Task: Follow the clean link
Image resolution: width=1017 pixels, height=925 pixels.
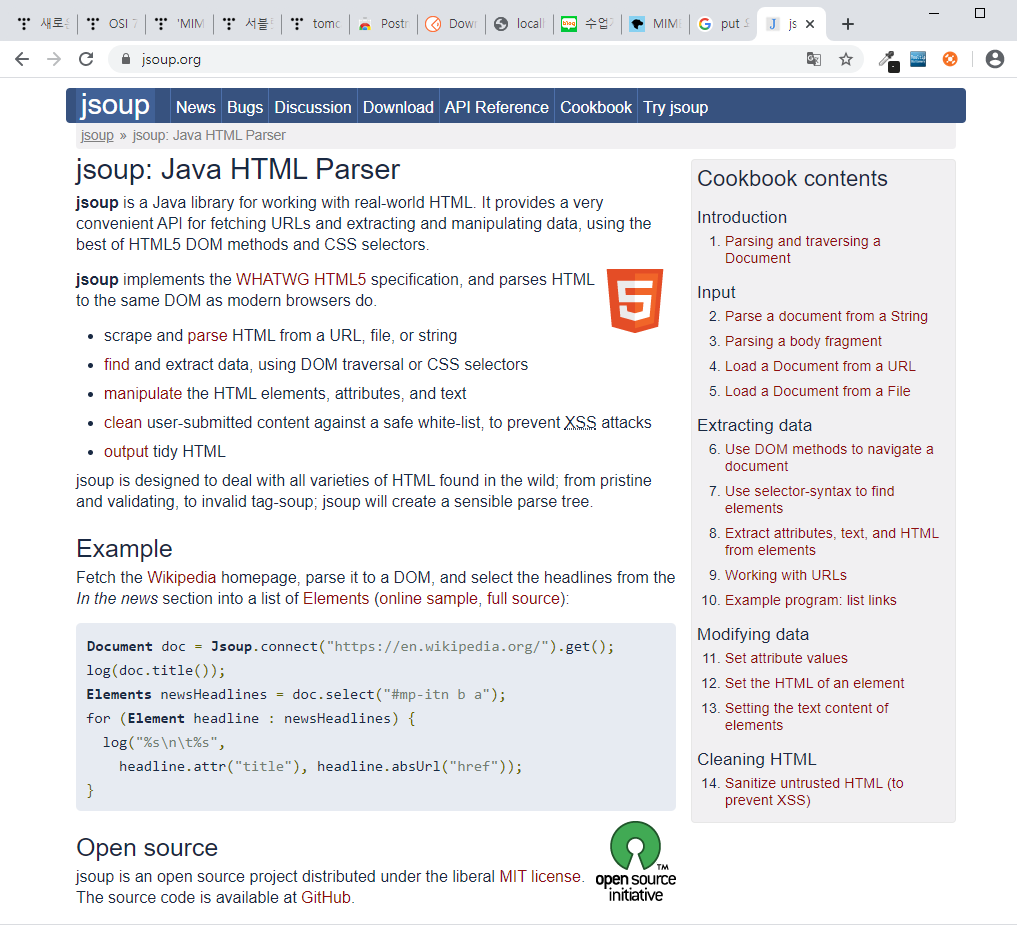Action: pyautogui.click(x=123, y=422)
